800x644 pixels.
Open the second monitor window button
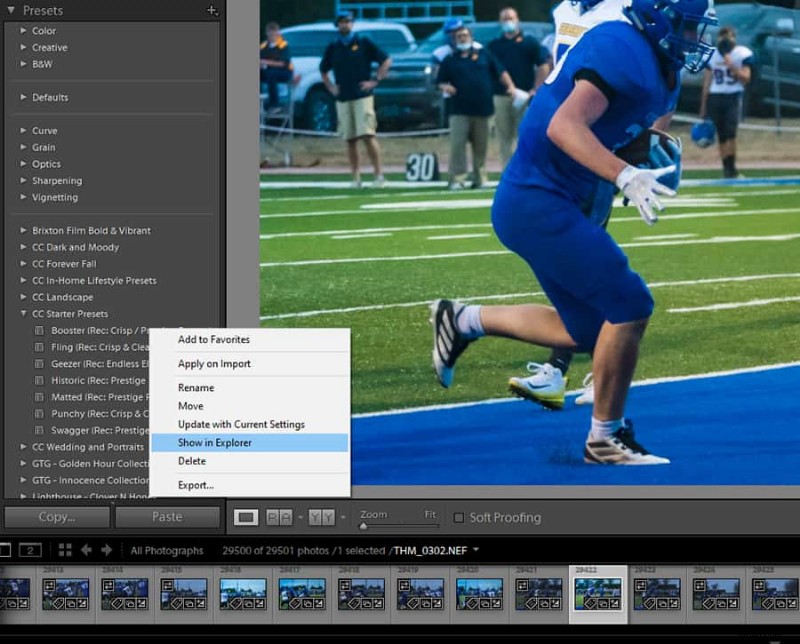30,550
